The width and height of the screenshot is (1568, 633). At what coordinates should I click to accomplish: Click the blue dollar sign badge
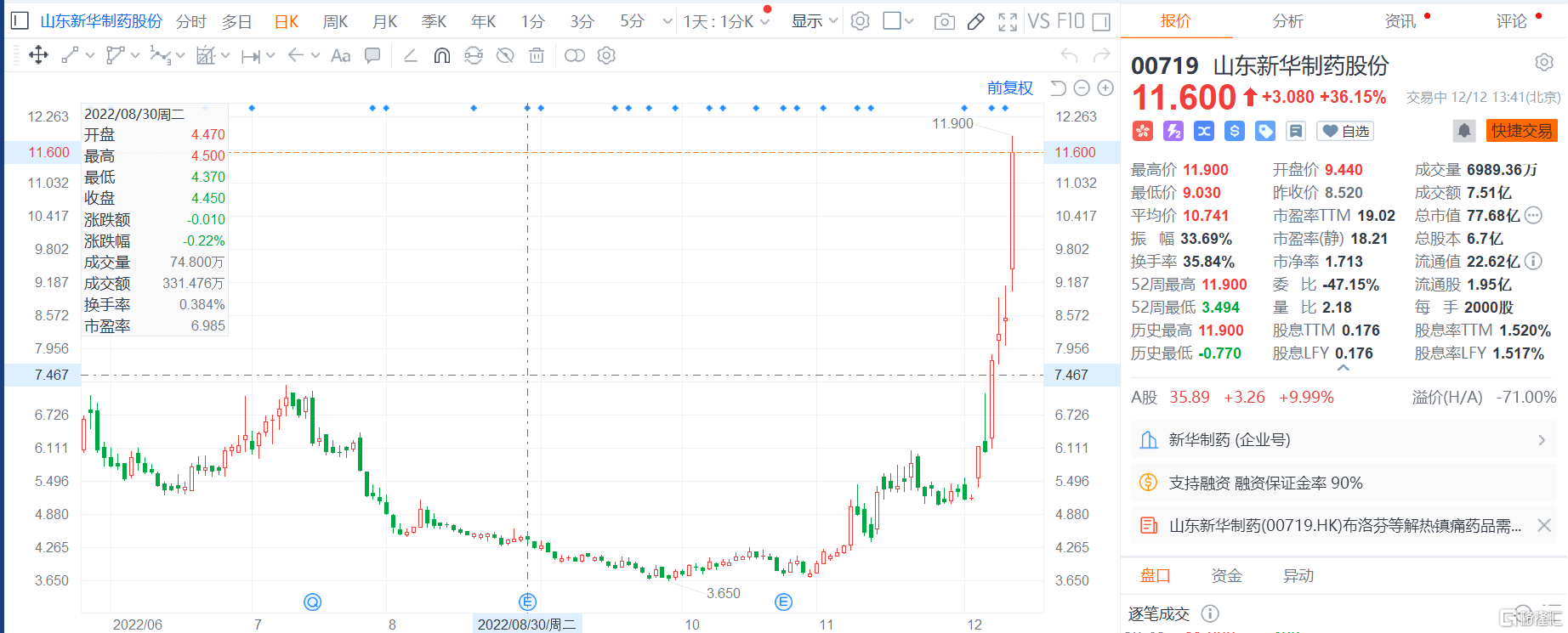pyautogui.click(x=1235, y=131)
